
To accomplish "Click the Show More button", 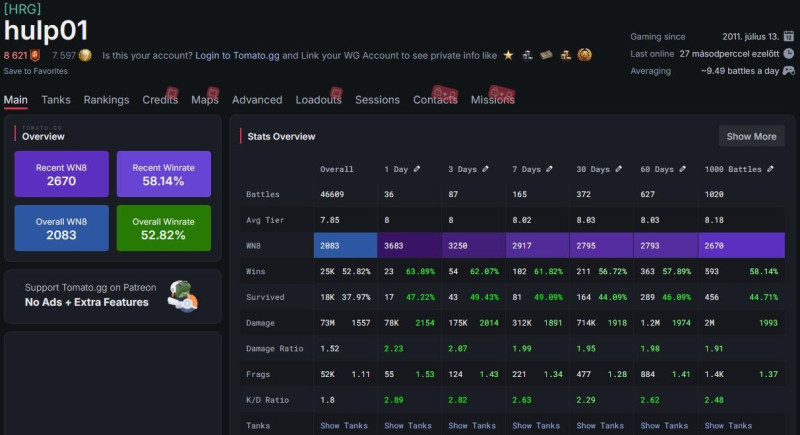I will [x=752, y=136].
